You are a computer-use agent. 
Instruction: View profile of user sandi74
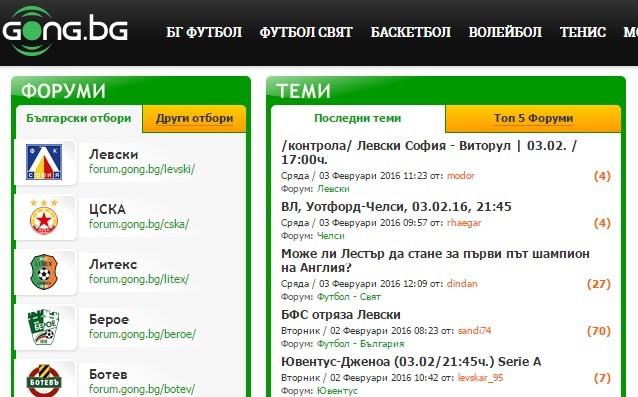pos(474,331)
